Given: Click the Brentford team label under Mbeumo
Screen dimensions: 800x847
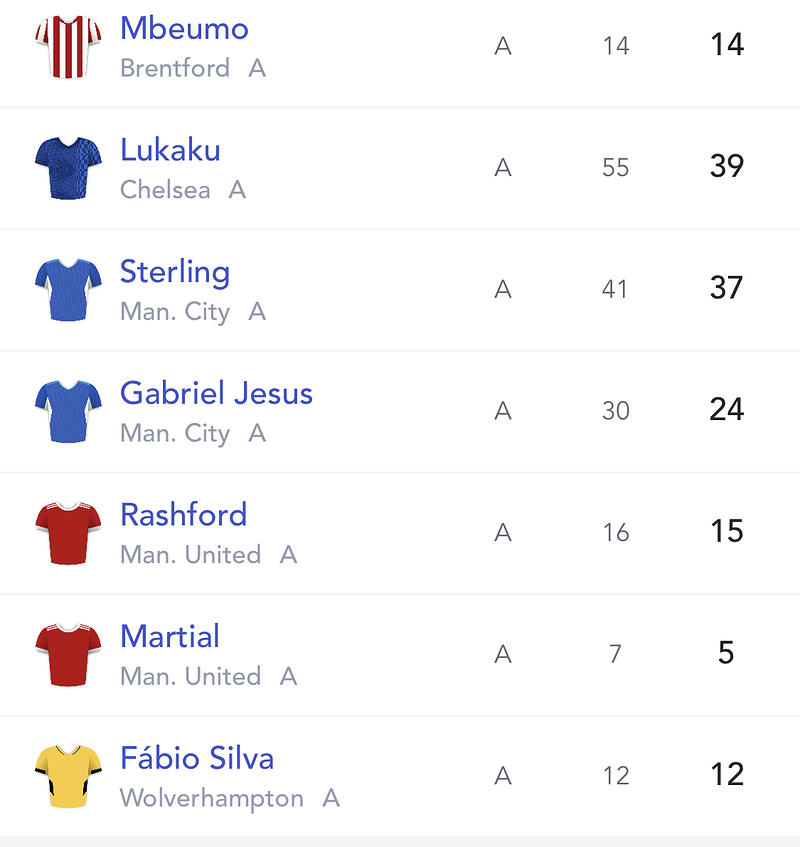Looking at the screenshot, I should coord(175,69).
